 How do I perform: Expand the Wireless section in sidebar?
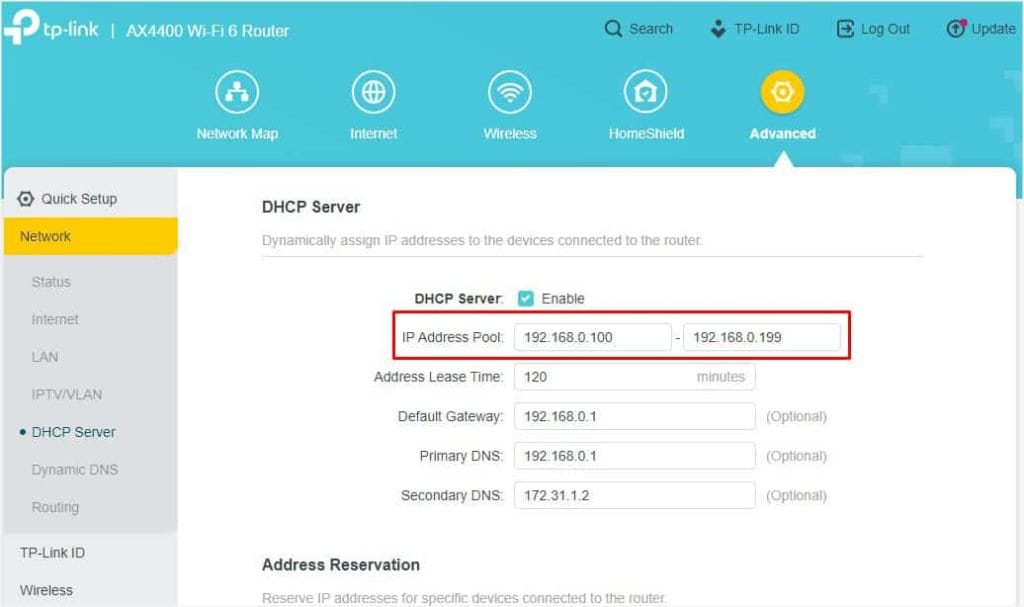pos(46,590)
